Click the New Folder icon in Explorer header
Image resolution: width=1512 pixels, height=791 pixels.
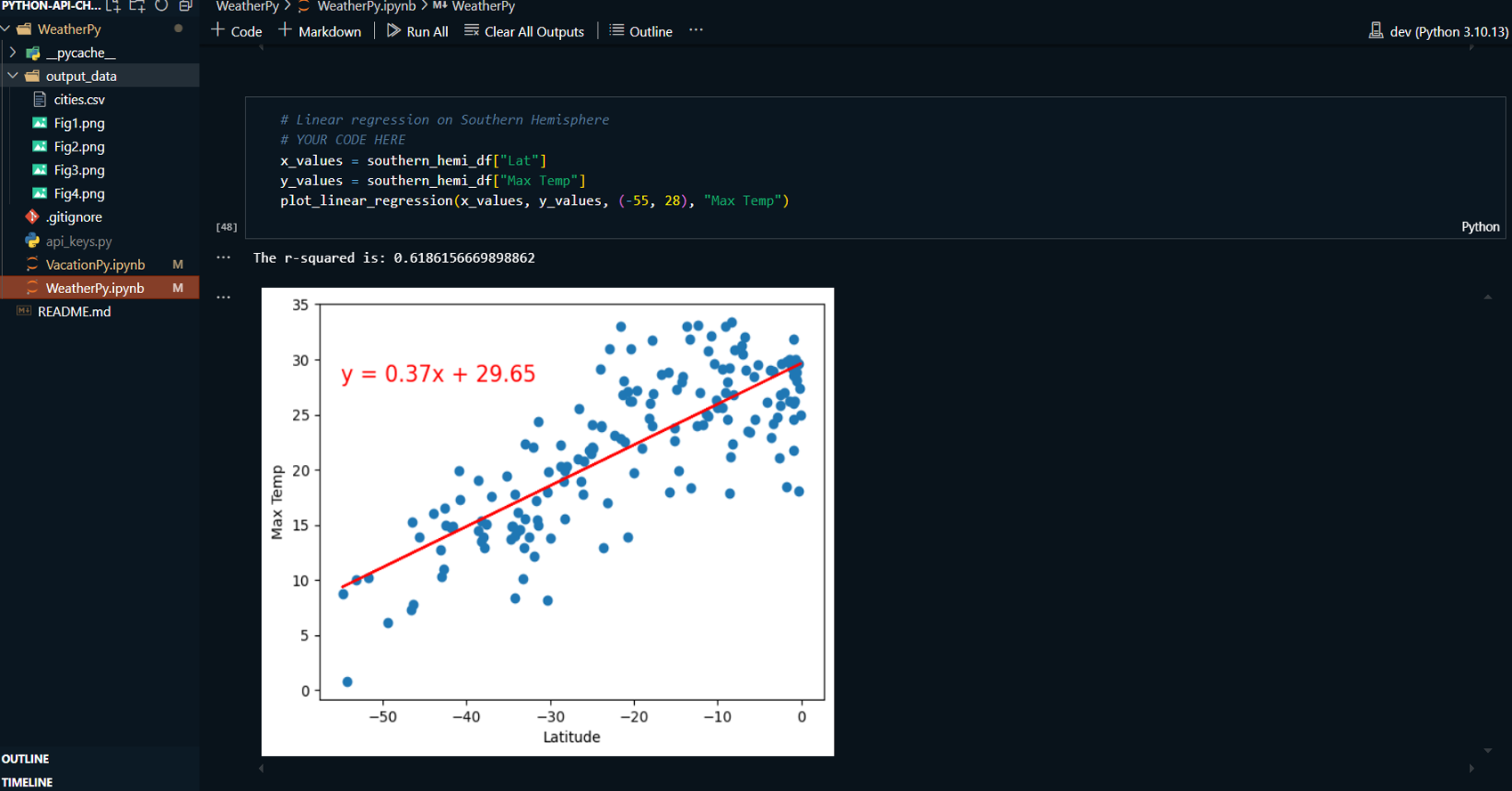(137, 6)
